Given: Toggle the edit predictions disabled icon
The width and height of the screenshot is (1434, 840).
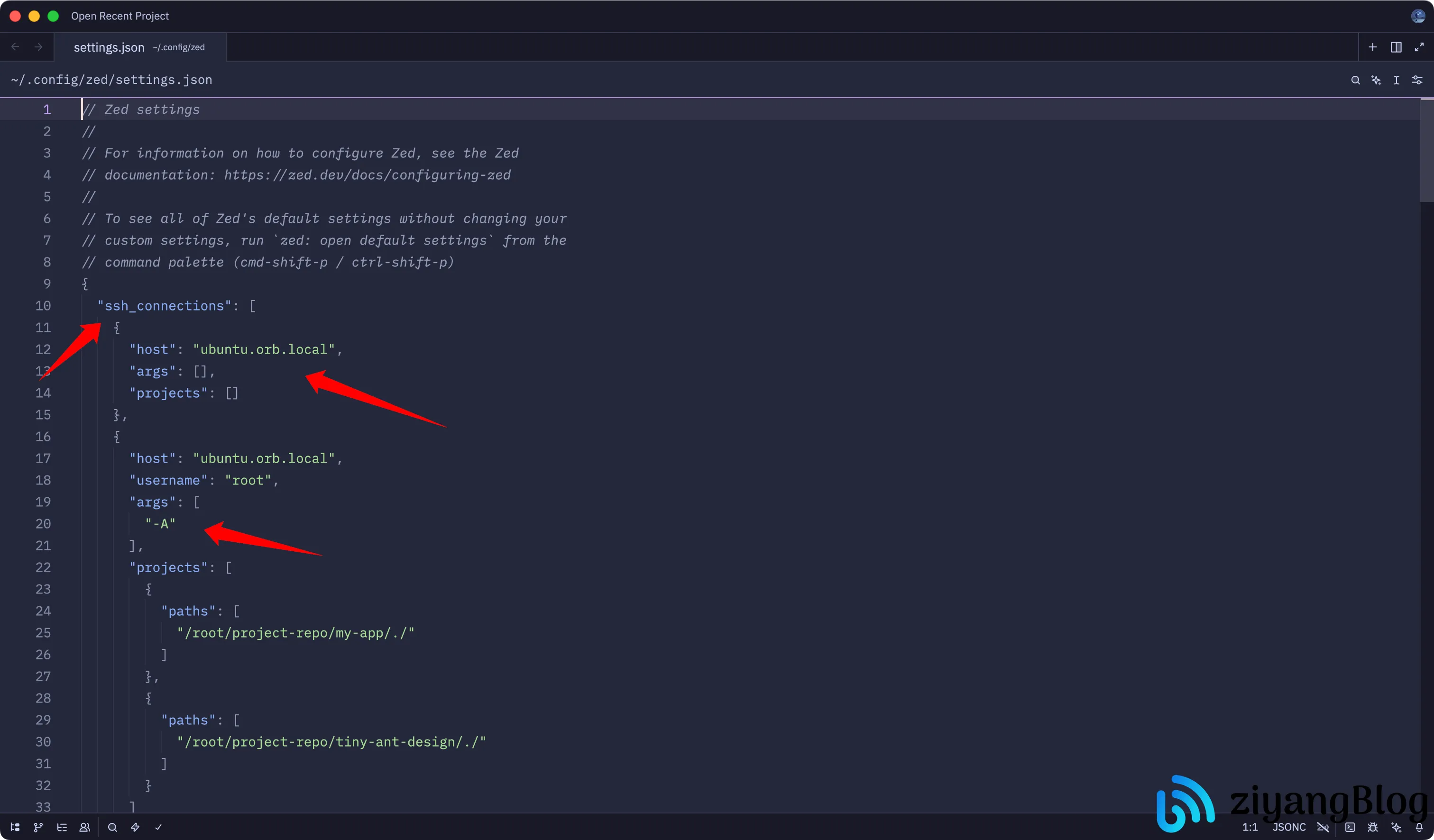Looking at the screenshot, I should tap(1323, 827).
